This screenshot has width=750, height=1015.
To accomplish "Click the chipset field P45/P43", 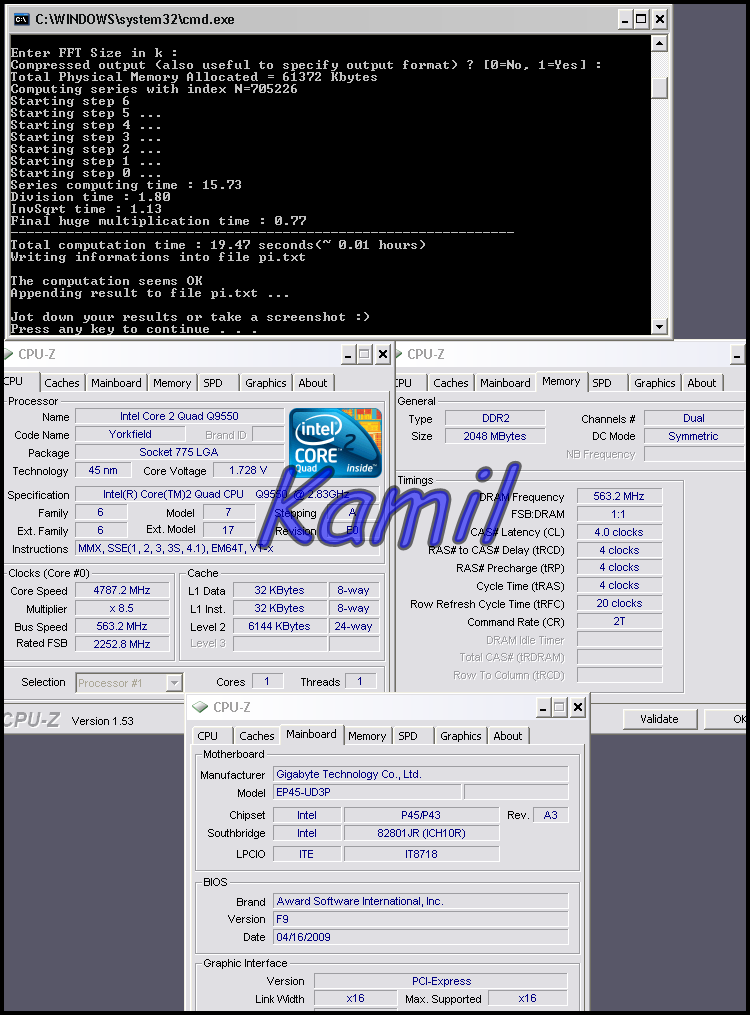I will (421, 815).
